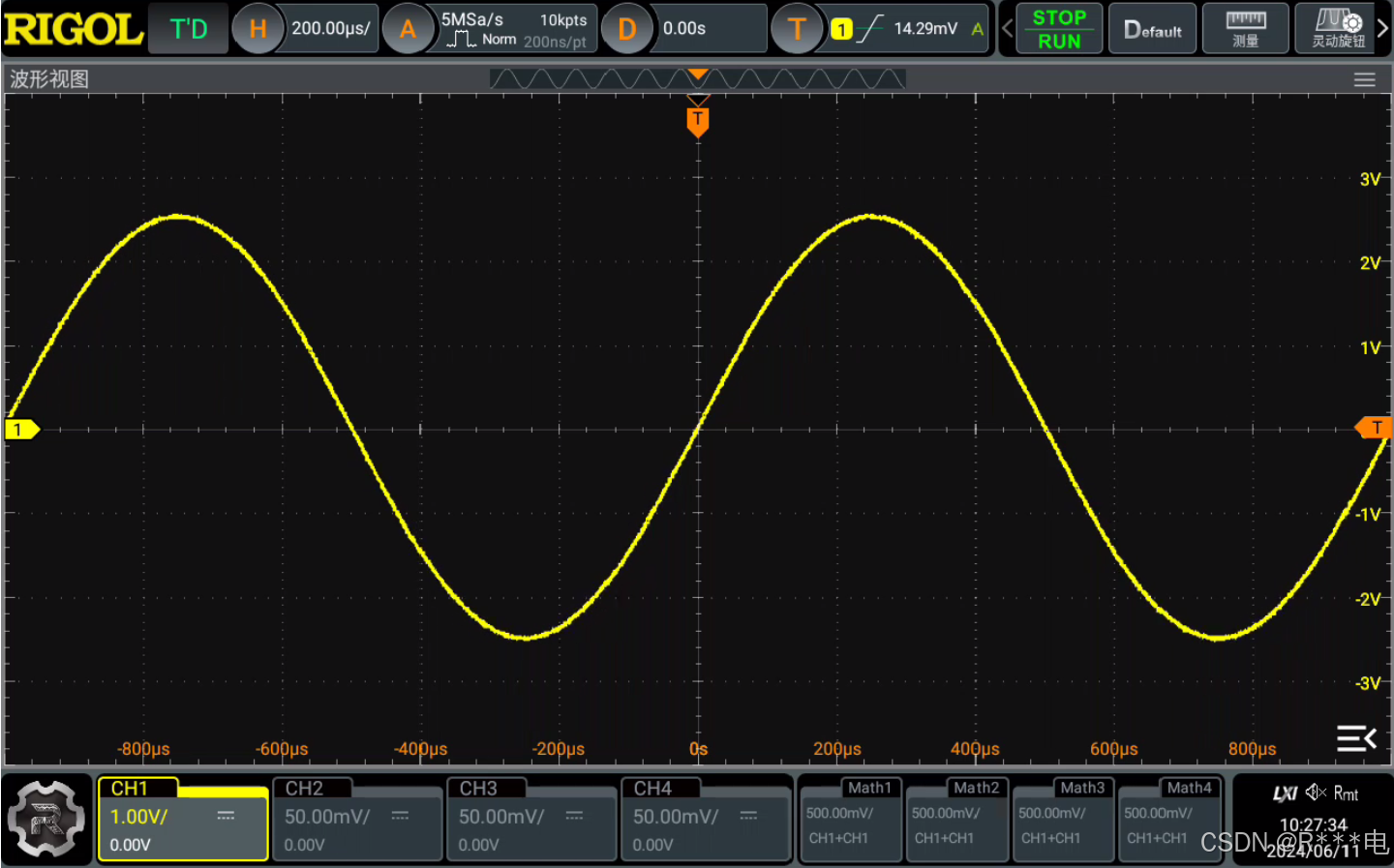1394x868 pixels.
Task: Open the collapse result list icon
Action: (x=1356, y=738)
